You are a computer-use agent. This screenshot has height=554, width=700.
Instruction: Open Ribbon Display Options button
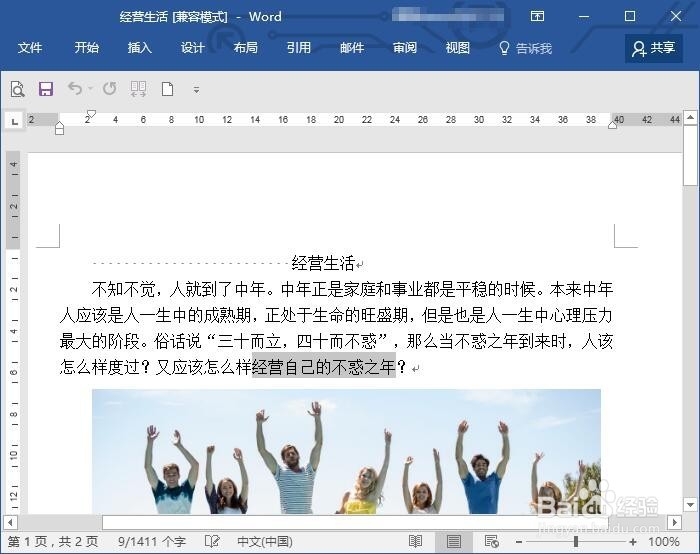(x=538, y=17)
